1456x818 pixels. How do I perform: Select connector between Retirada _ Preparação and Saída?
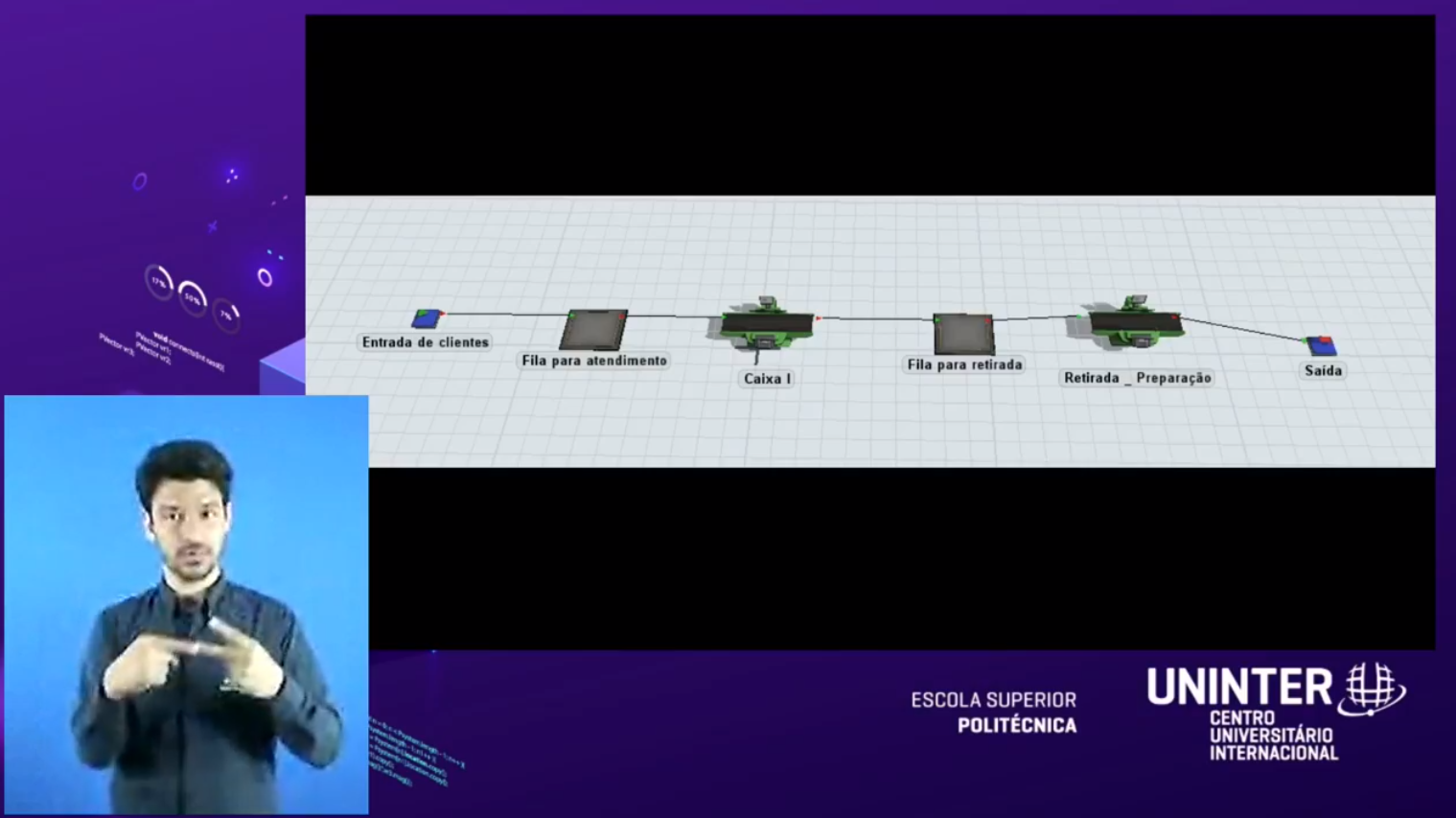tap(1243, 328)
